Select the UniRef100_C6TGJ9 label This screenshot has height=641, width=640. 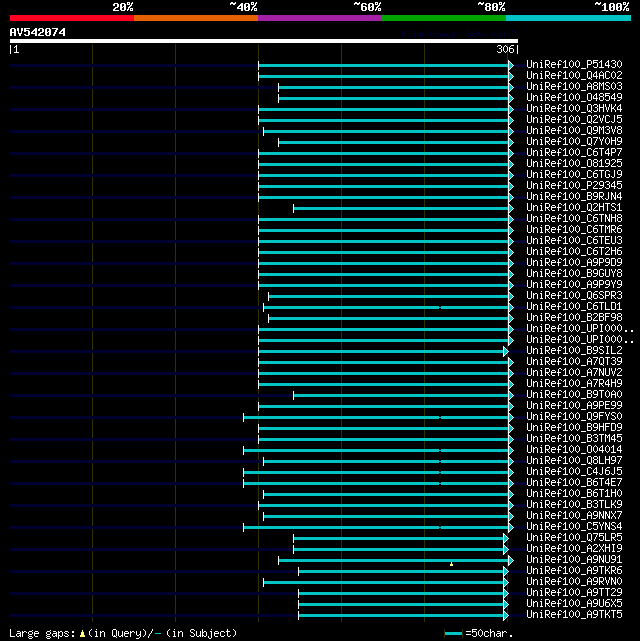574,175
